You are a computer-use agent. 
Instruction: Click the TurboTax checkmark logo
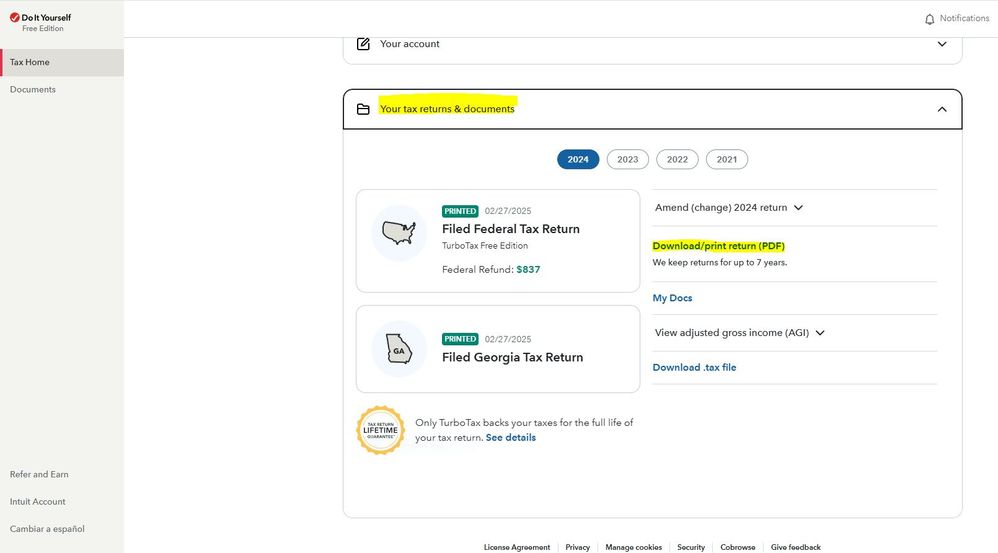pos(14,17)
